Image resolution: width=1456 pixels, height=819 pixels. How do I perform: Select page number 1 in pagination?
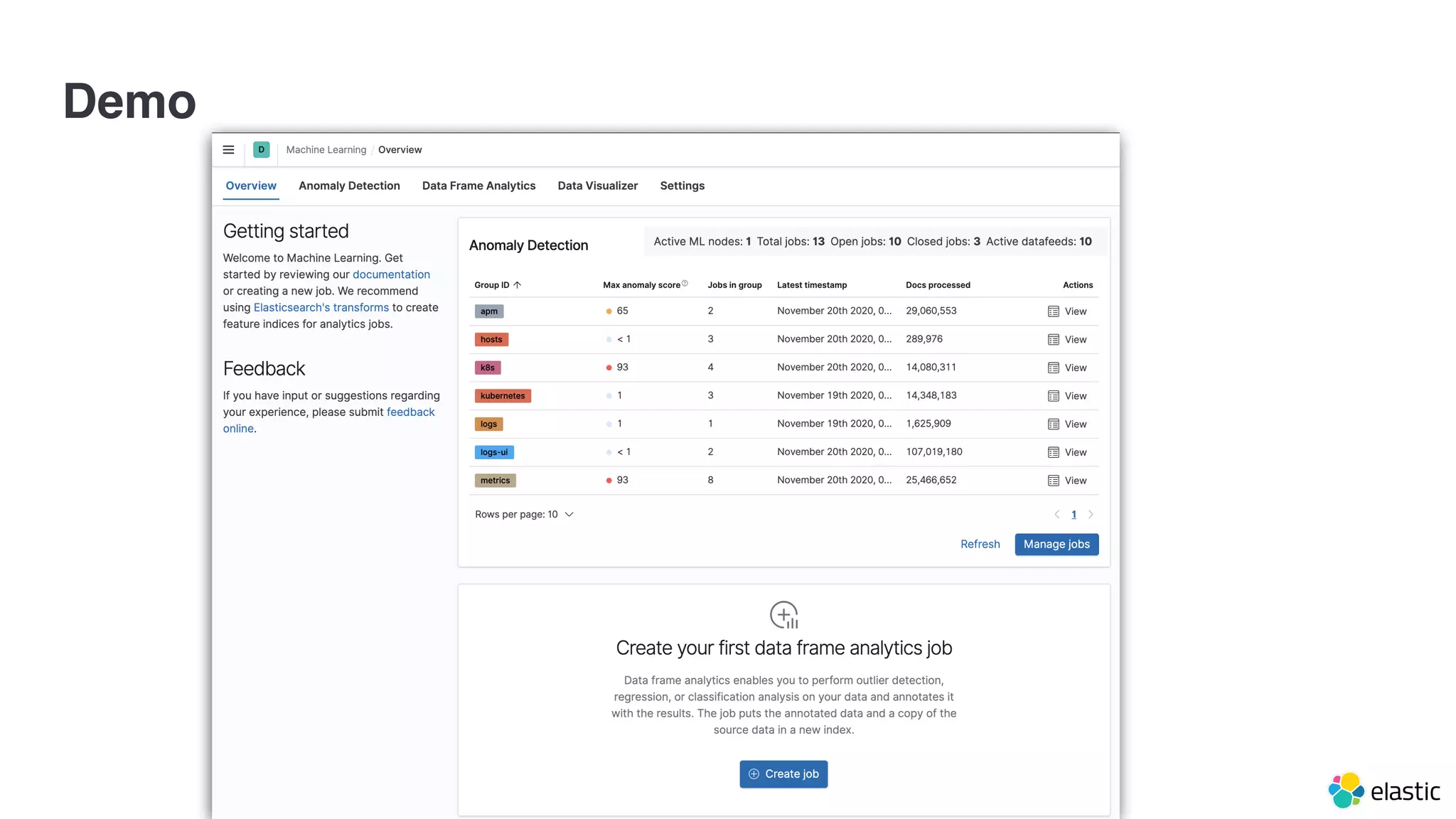(1074, 515)
